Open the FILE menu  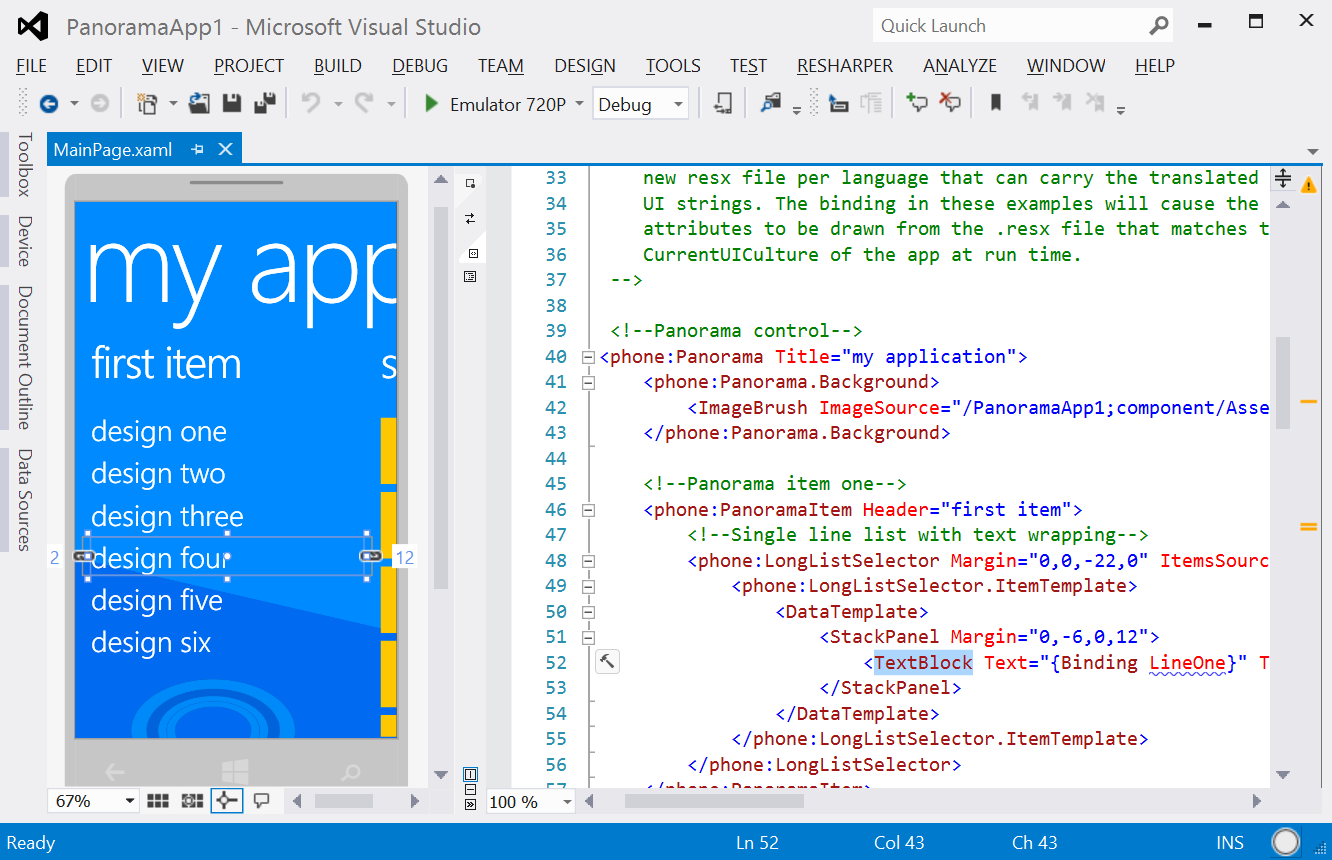[x=32, y=66]
